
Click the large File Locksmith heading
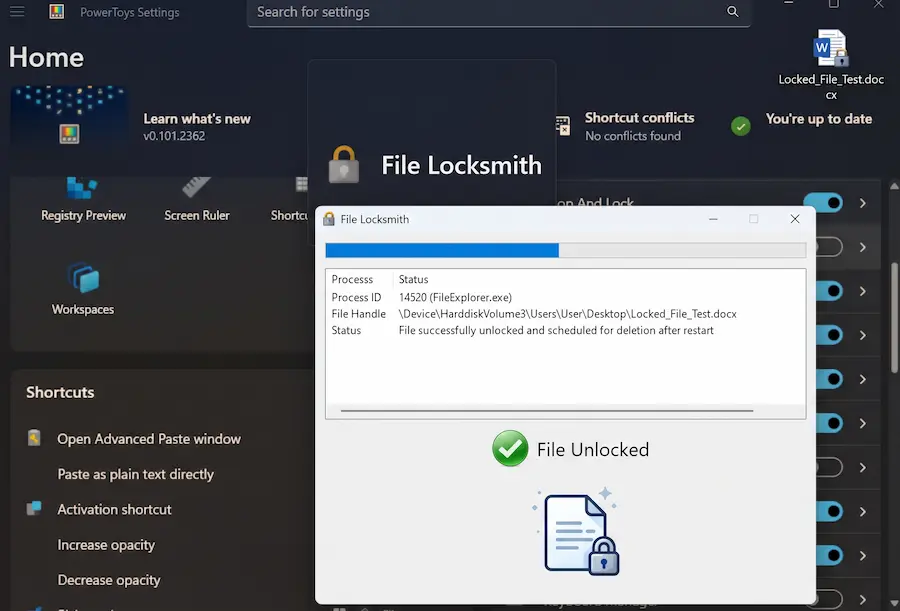click(461, 165)
